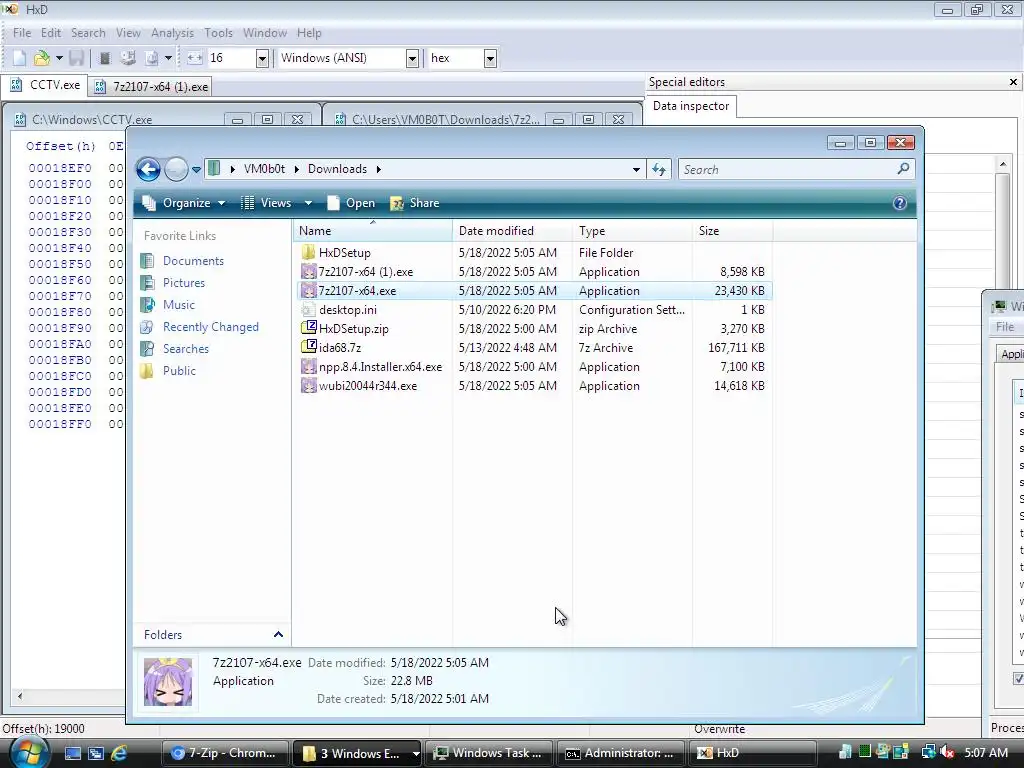The image size is (1024, 768).
Task: Sort by the Name column header
Action: 372,231
